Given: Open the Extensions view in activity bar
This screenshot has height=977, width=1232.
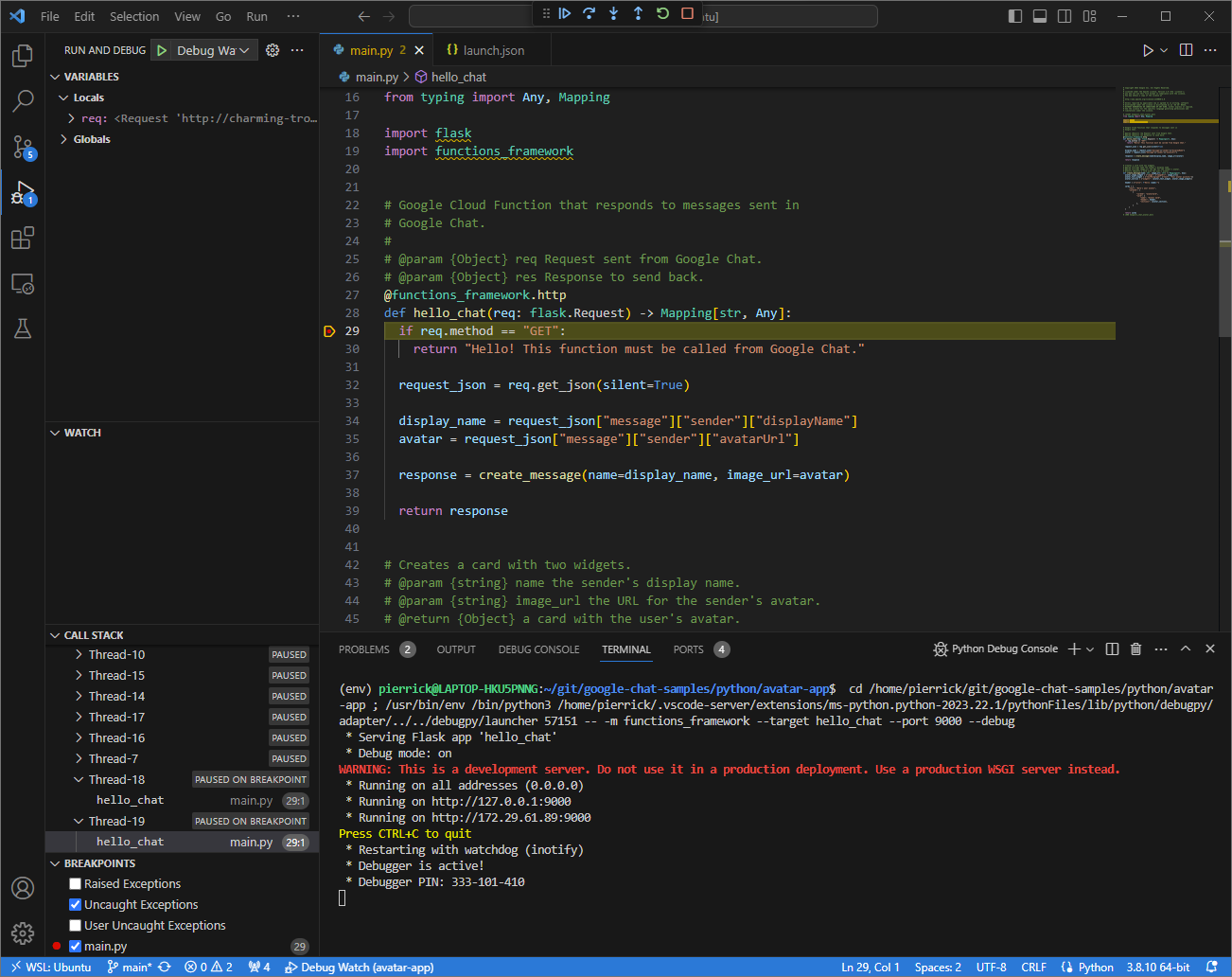Looking at the screenshot, I should point(23,238).
